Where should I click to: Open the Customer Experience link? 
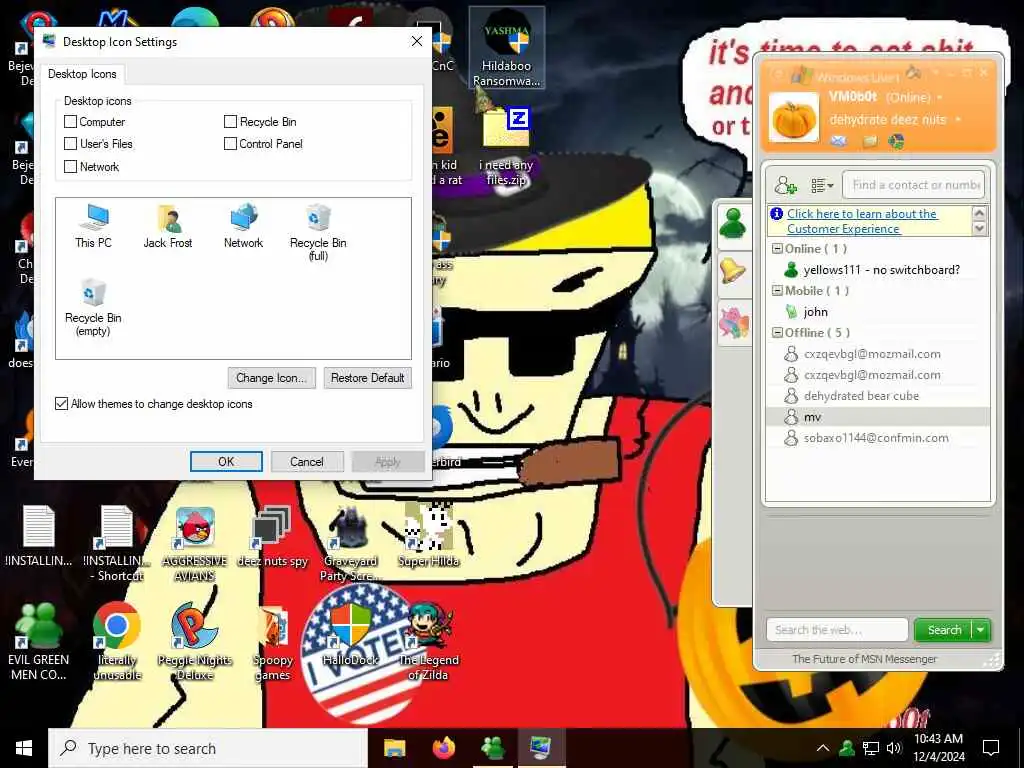[x=862, y=221]
